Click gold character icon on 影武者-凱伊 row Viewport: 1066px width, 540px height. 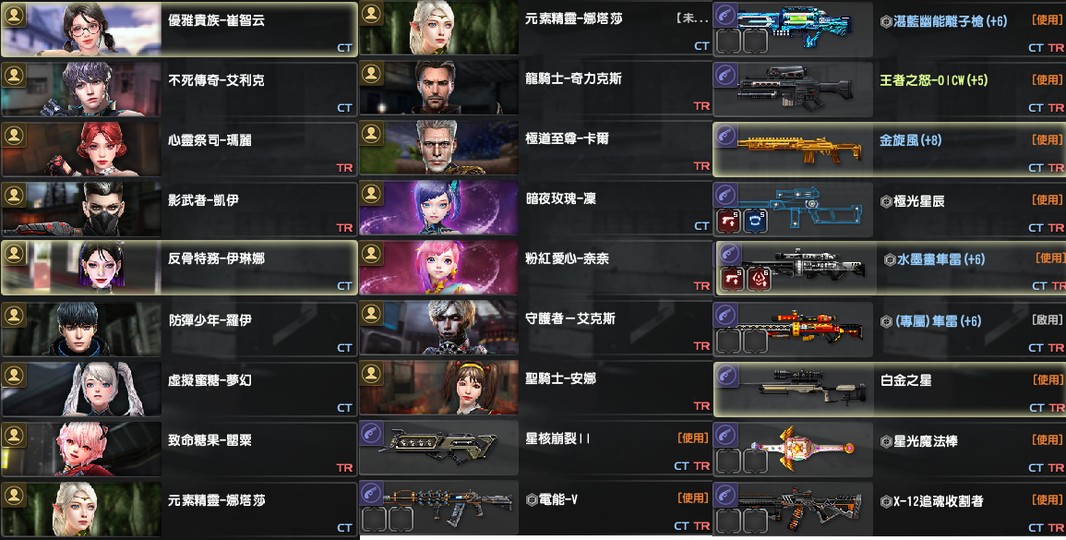[14, 195]
